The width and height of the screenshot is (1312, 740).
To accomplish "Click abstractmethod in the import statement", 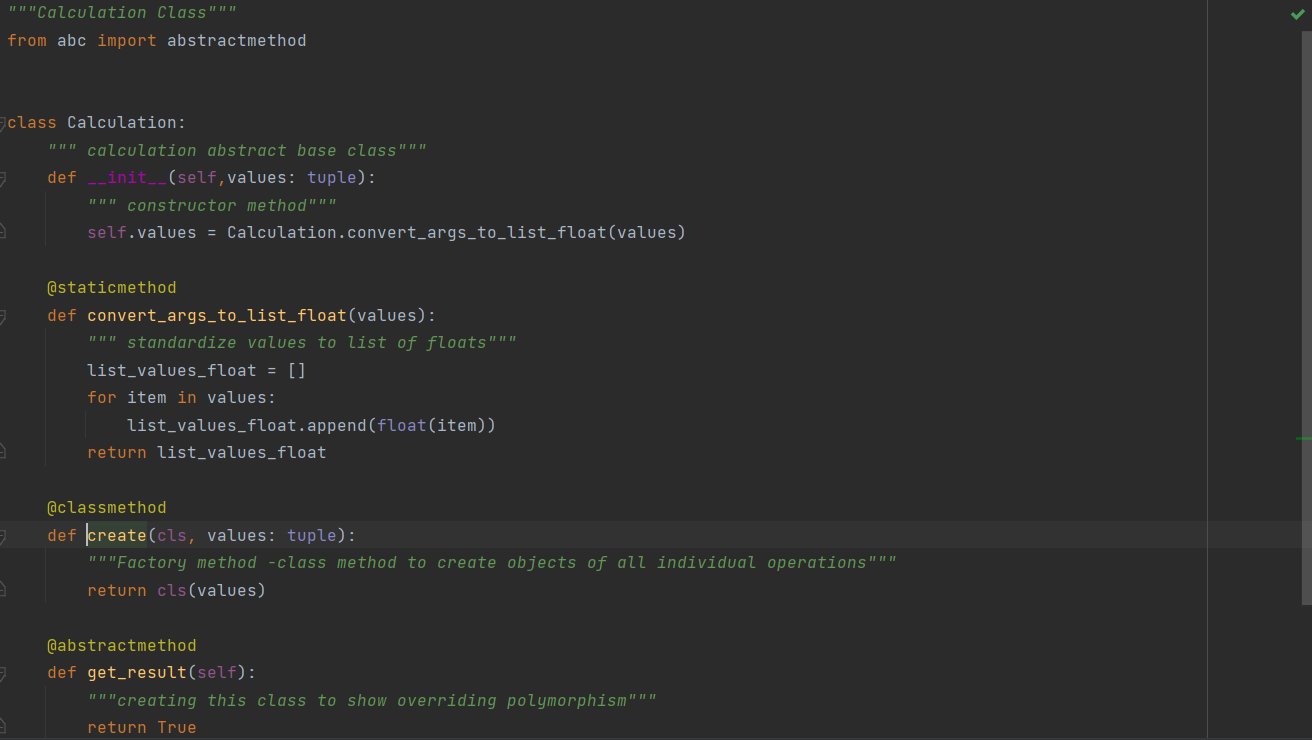I will 236,41.
